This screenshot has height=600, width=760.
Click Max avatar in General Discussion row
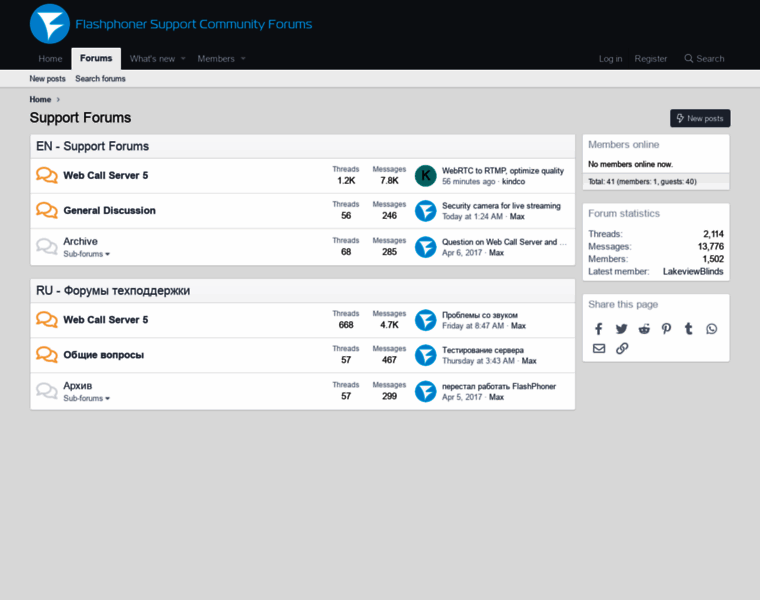[426, 211]
